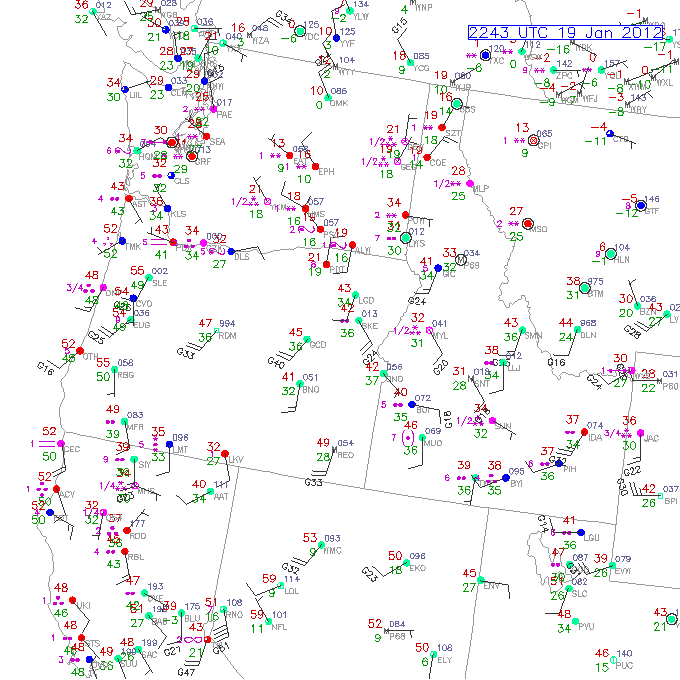Click the GTF station blue circled marker
This screenshot has height=680, width=680.
pyautogui.click(x=641, y=206)
